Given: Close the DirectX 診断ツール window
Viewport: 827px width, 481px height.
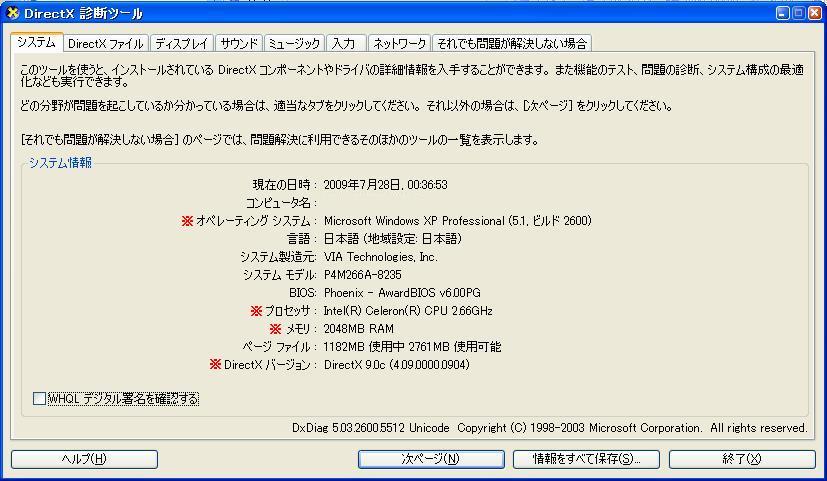Looking at the screenshot, I should point(814,13).
